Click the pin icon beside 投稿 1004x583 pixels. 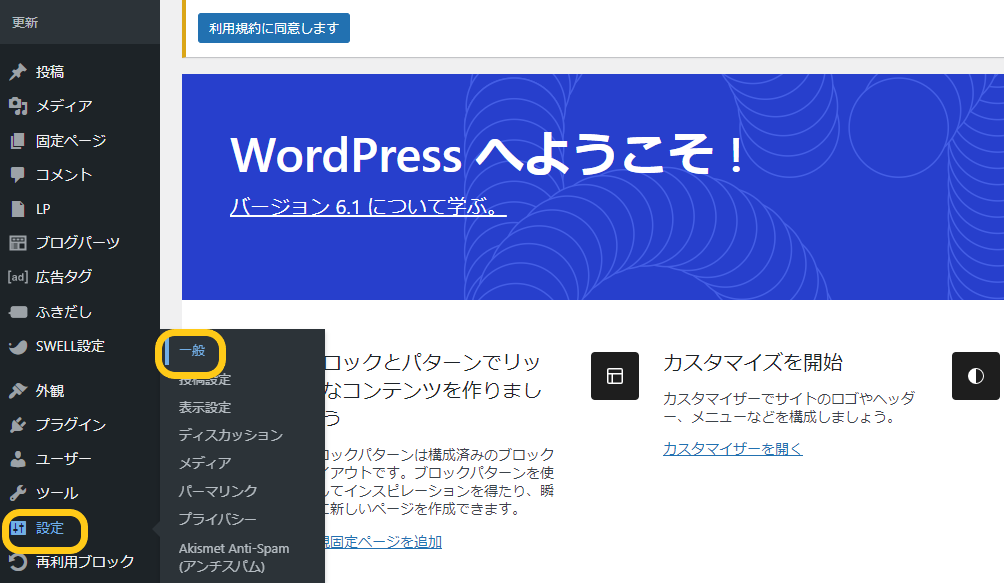18,72
